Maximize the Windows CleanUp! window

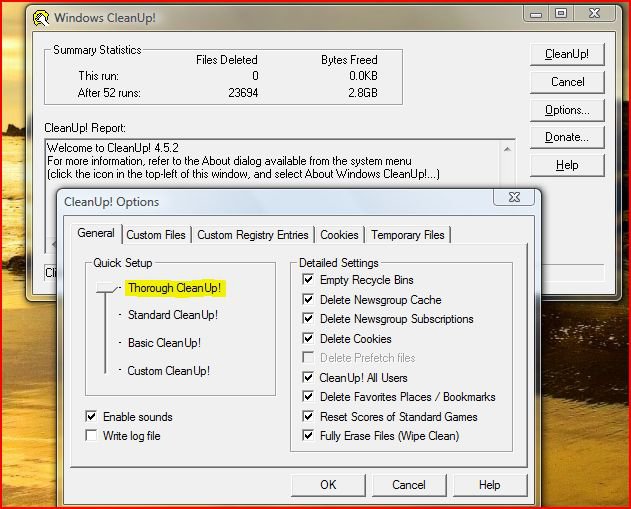561,14
